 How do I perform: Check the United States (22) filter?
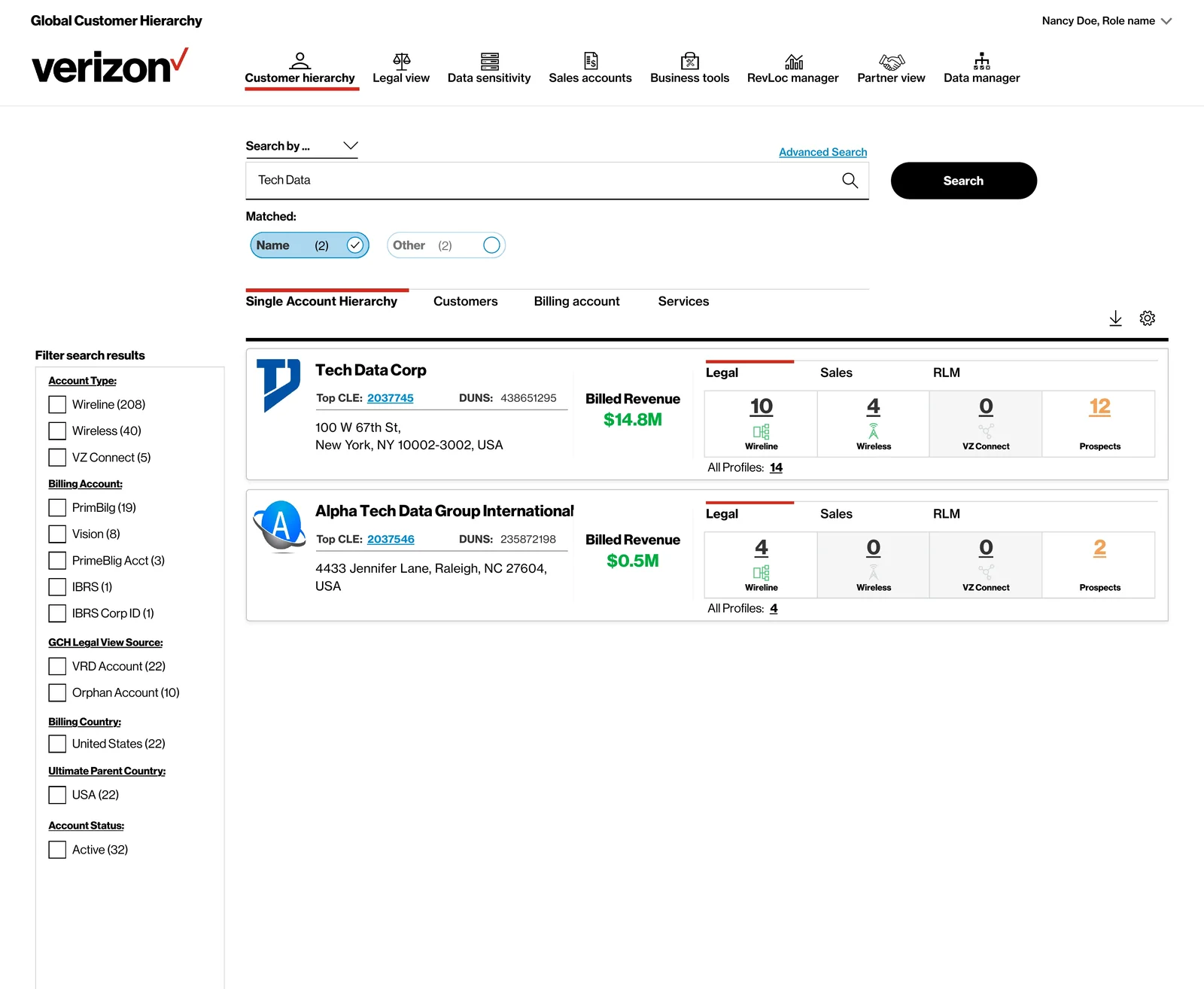tap(57, 744)
